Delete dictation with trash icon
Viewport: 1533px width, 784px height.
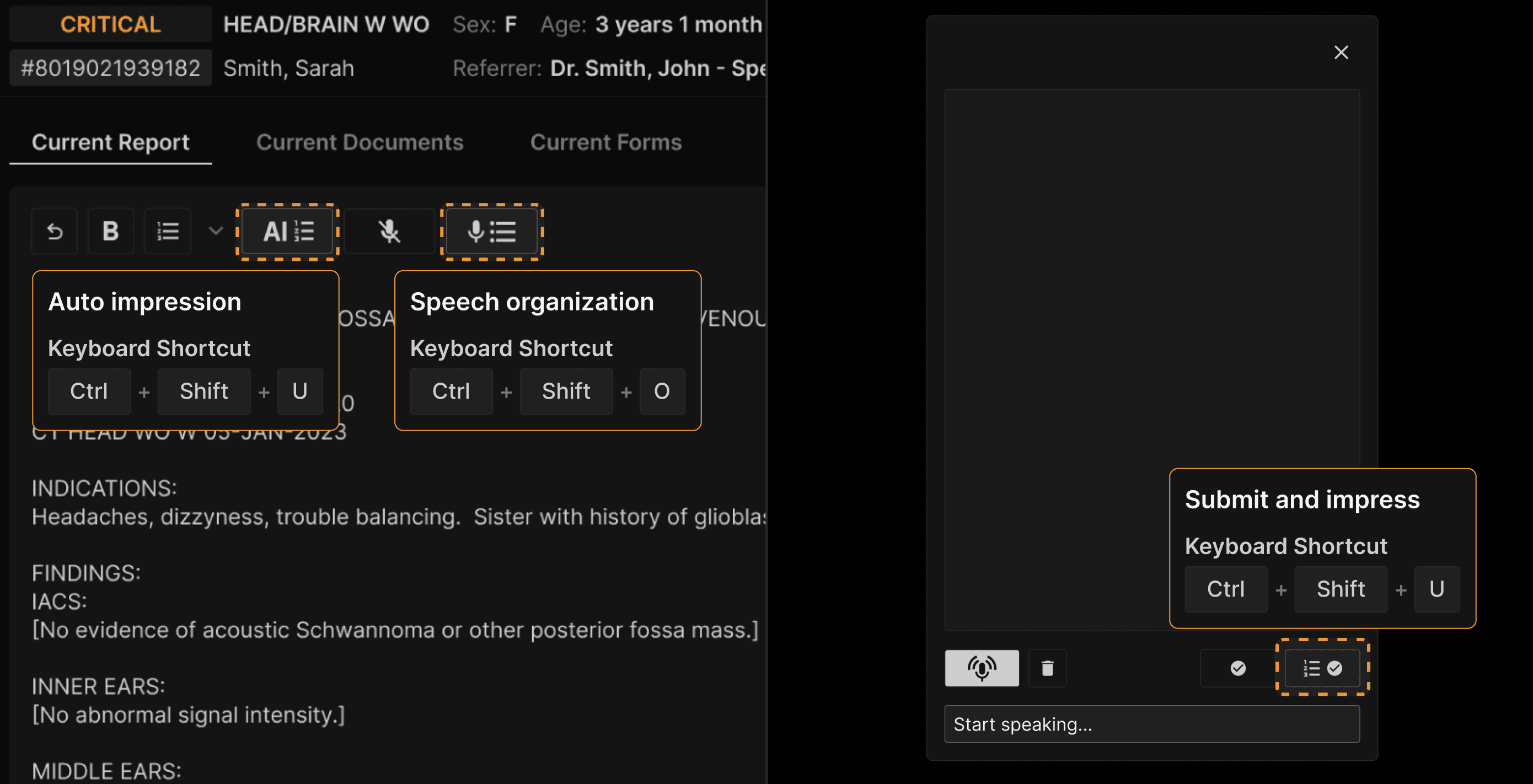point(1047,668)
